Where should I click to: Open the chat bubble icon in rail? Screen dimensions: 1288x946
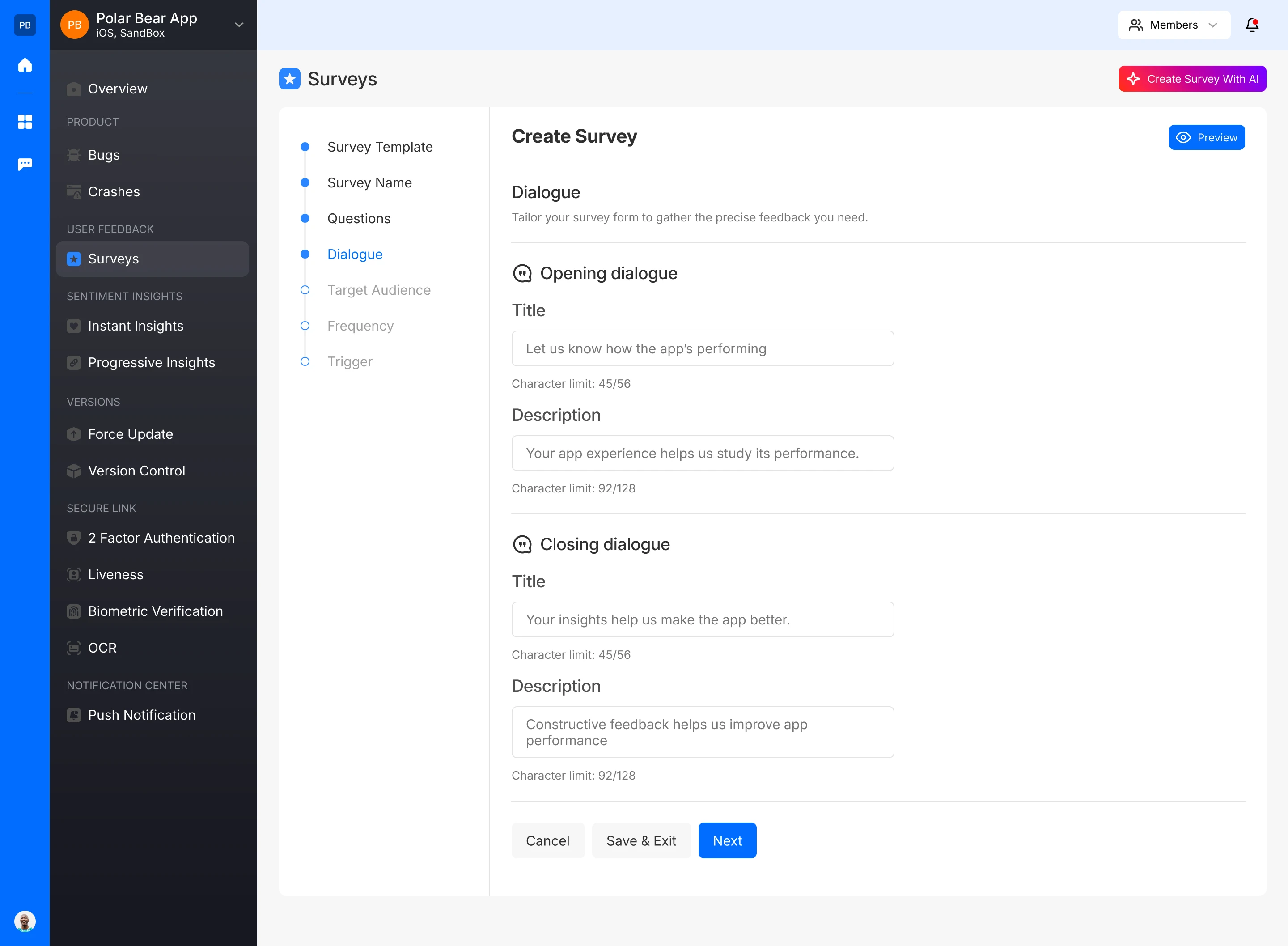(25, 164)
